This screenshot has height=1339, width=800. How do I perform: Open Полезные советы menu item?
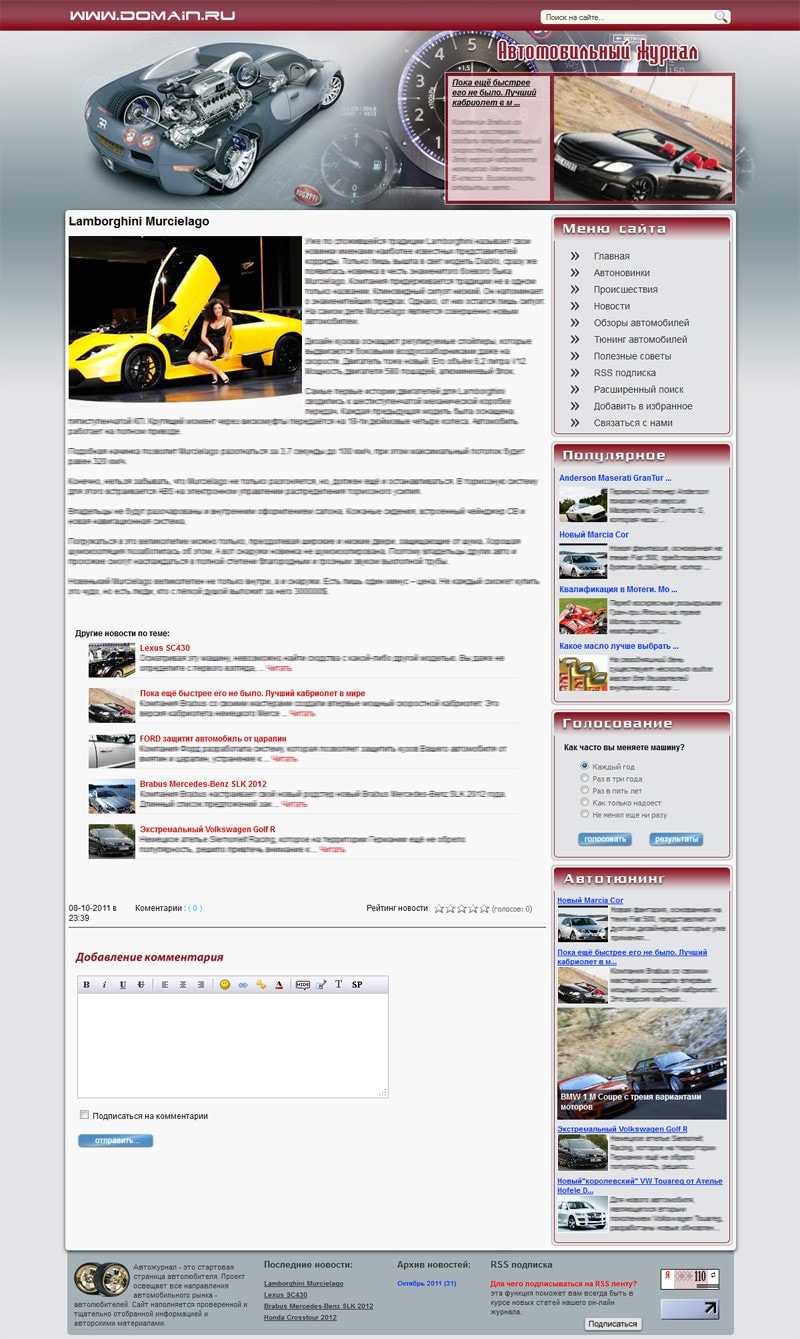click(632, 356)
